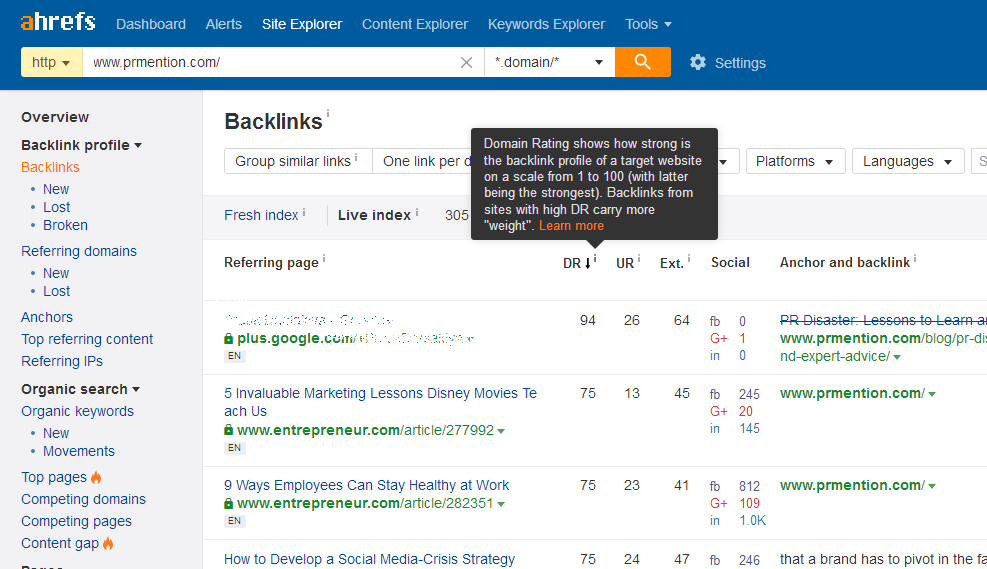Click Lost under Referring domains
This screenshot has width=987, height=569.
(x=57, y=291)
